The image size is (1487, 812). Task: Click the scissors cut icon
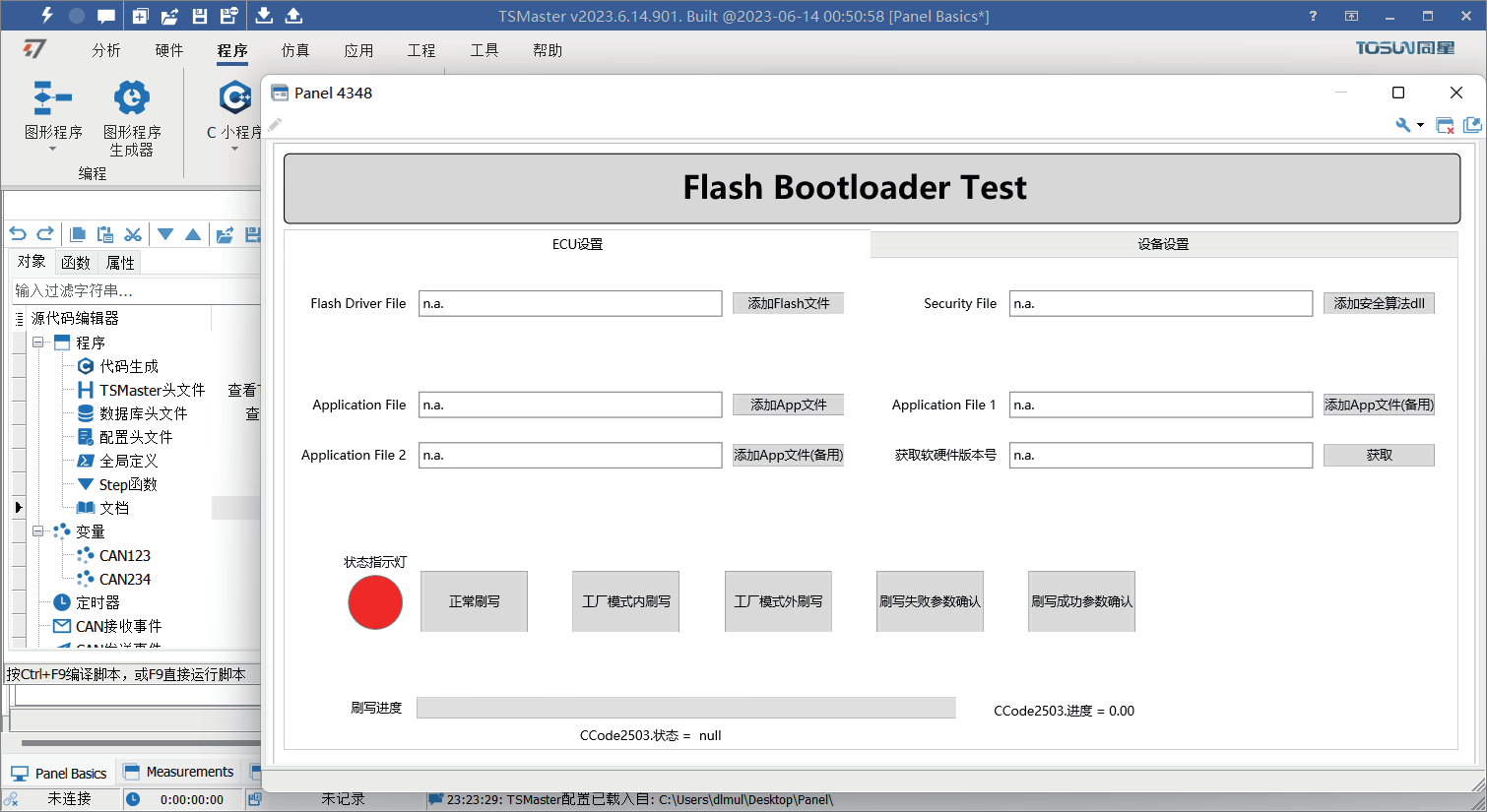point(133,234)
